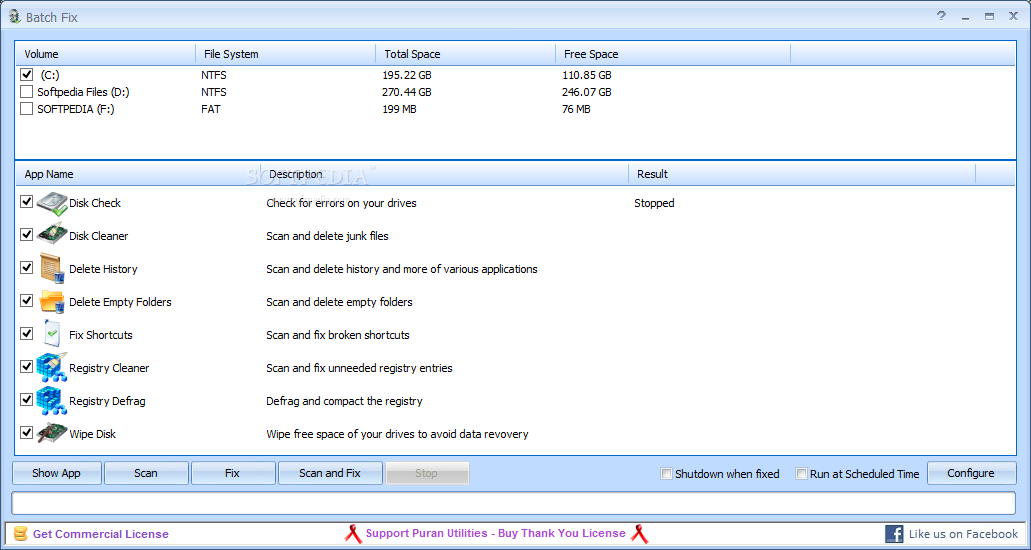Check the Softpedia Files (D:) volume checkbox
Viewport: 1031px width, 550px height.
click(26, 92)
